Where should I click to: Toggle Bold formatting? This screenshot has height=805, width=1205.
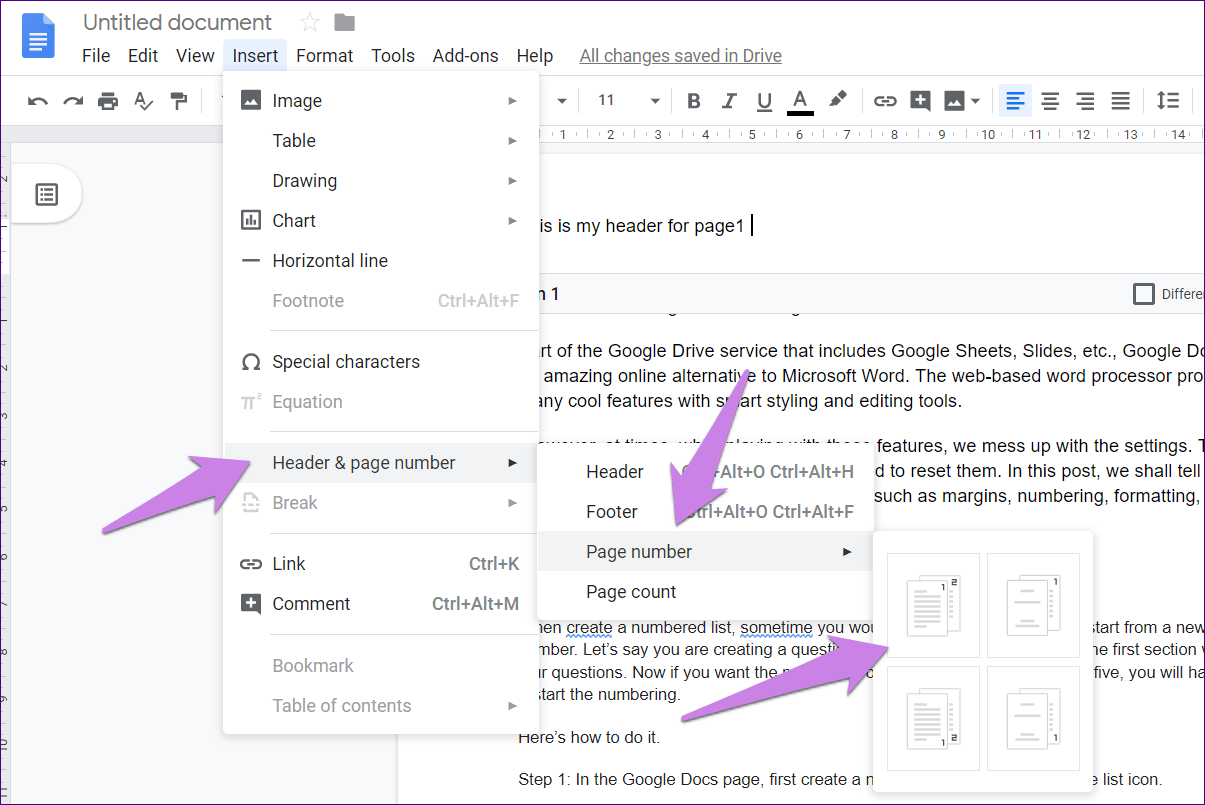pos(694,100)
